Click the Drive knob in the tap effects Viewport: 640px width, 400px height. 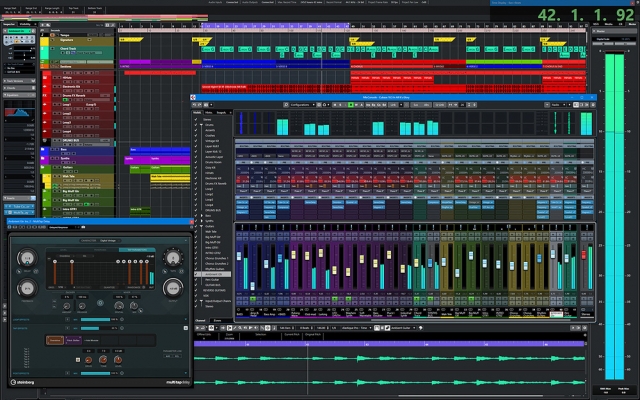pyautogui.click(x=89, y=360)
